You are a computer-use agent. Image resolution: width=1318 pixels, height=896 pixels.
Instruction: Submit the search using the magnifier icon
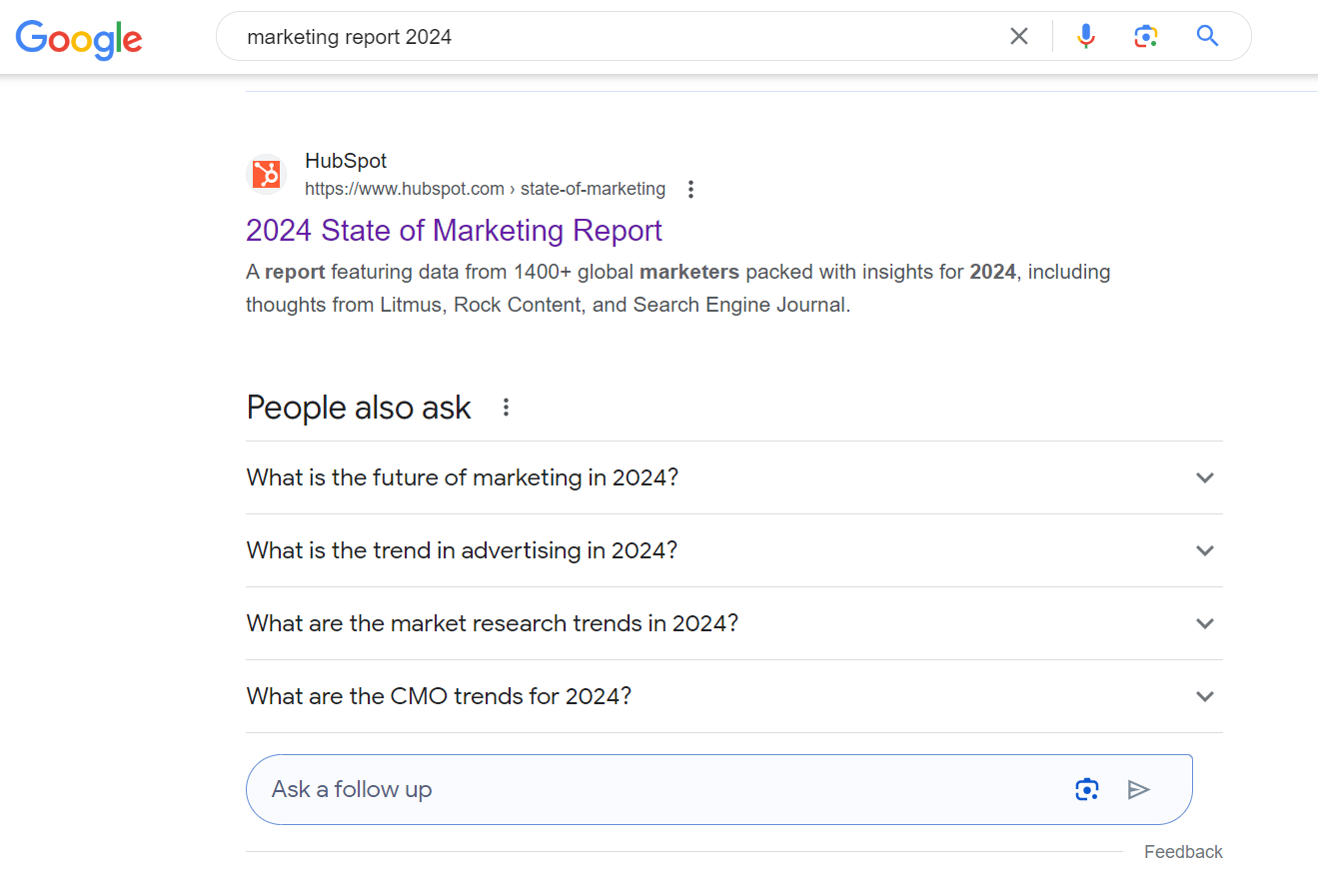1207,37
